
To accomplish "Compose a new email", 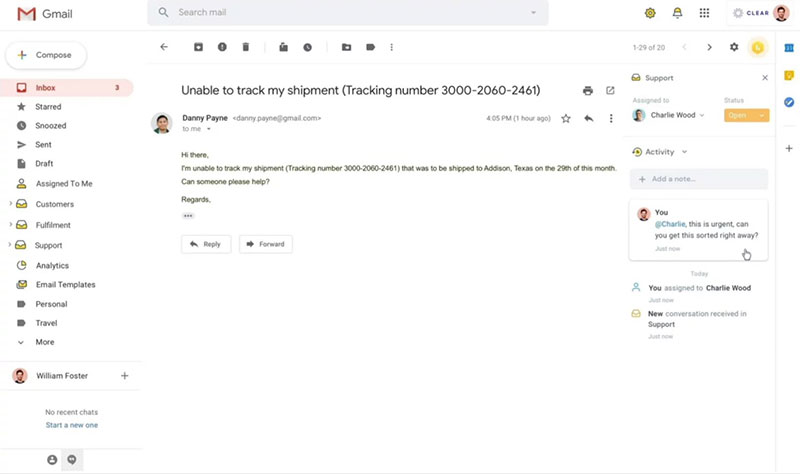I will (x=46, y=55).
